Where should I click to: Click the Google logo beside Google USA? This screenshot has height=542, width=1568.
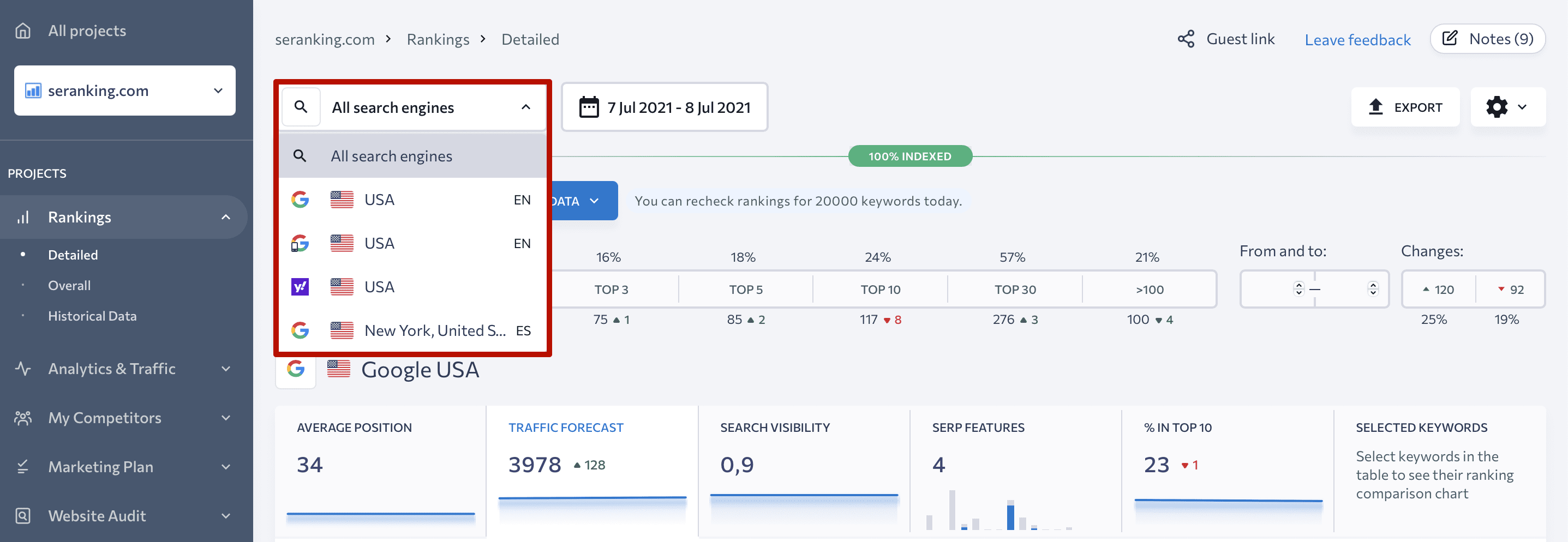[296, 369]
